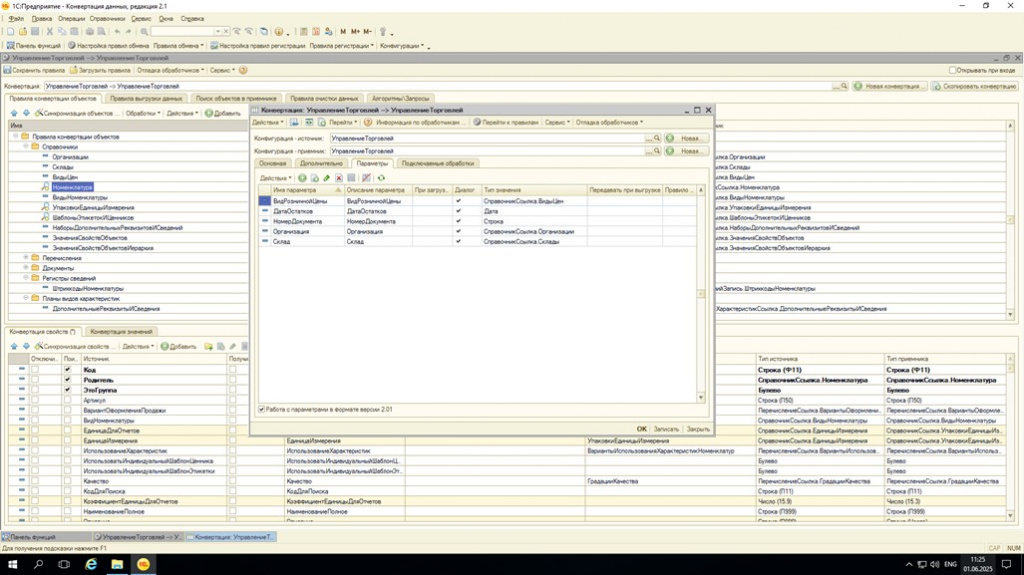Viewport: 1024px width, 575px height.
Task: Switch to the Дополнительно tab
Action: point(321,163)
